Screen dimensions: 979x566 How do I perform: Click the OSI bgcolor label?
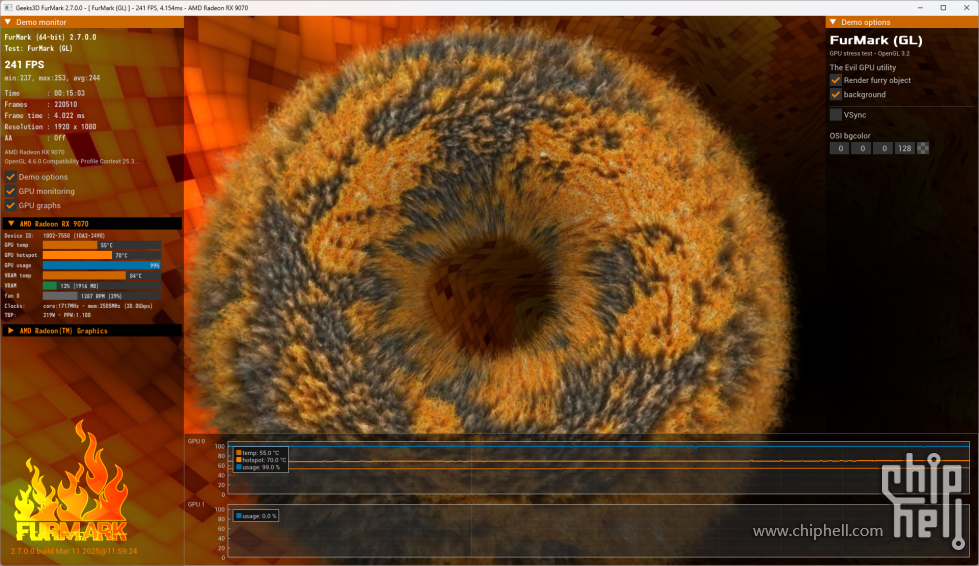850,135
